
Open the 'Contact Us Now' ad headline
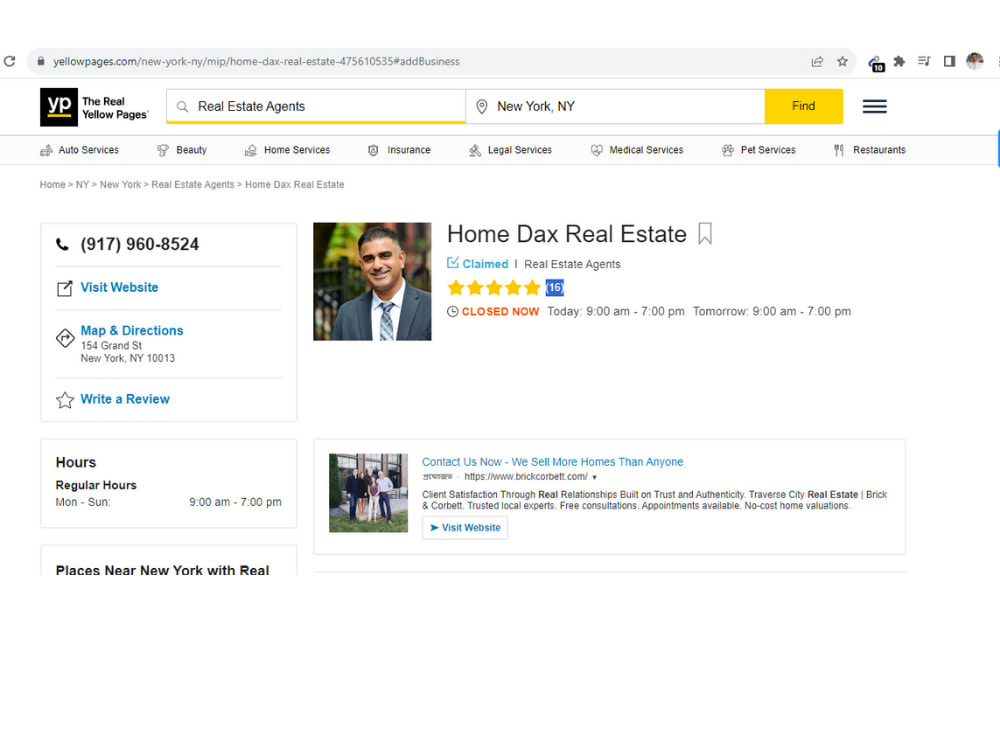pyautogui.click(x=552, y=462)
